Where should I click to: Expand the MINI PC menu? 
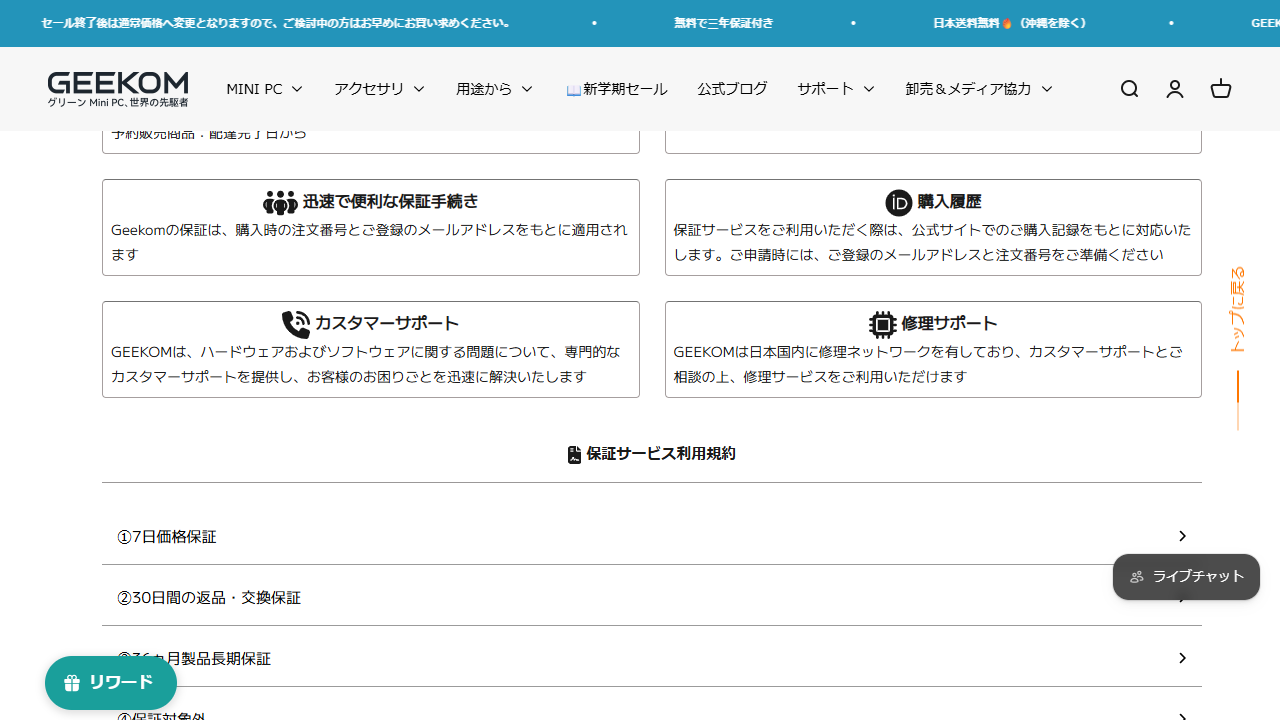point(264,89)
